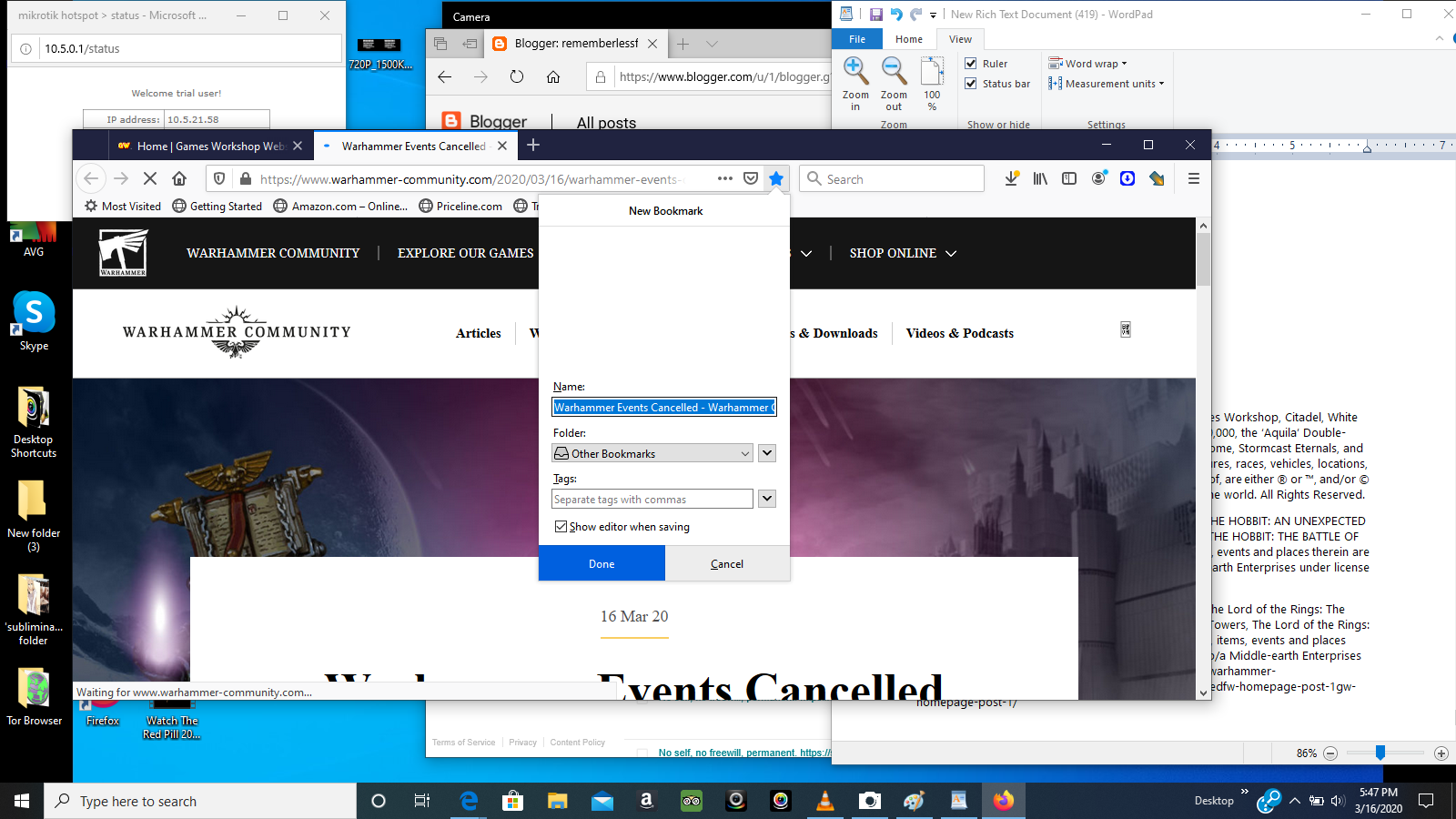The width and height of the screenshot is (1456, 819).
Task: Open Microsoft Store from taskbar
Action: click(x=513, y=801)
